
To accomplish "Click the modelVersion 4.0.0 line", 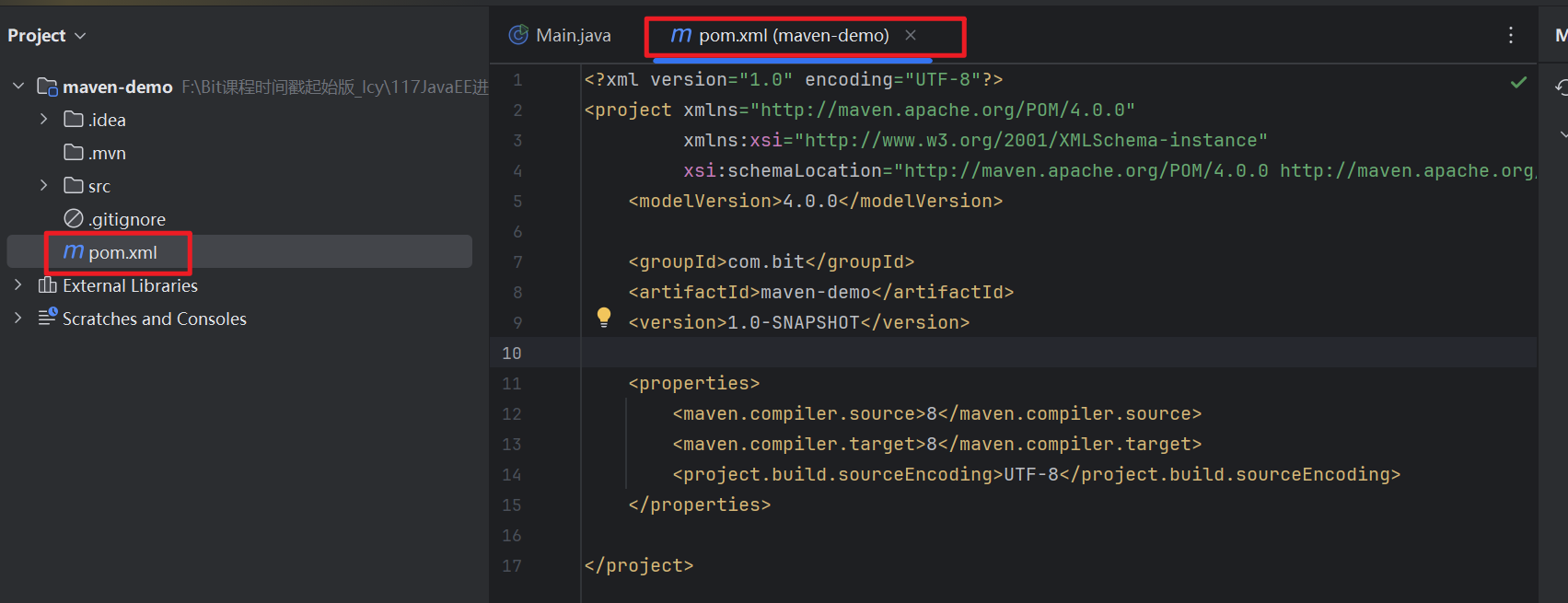I will (x=816, y=201).
